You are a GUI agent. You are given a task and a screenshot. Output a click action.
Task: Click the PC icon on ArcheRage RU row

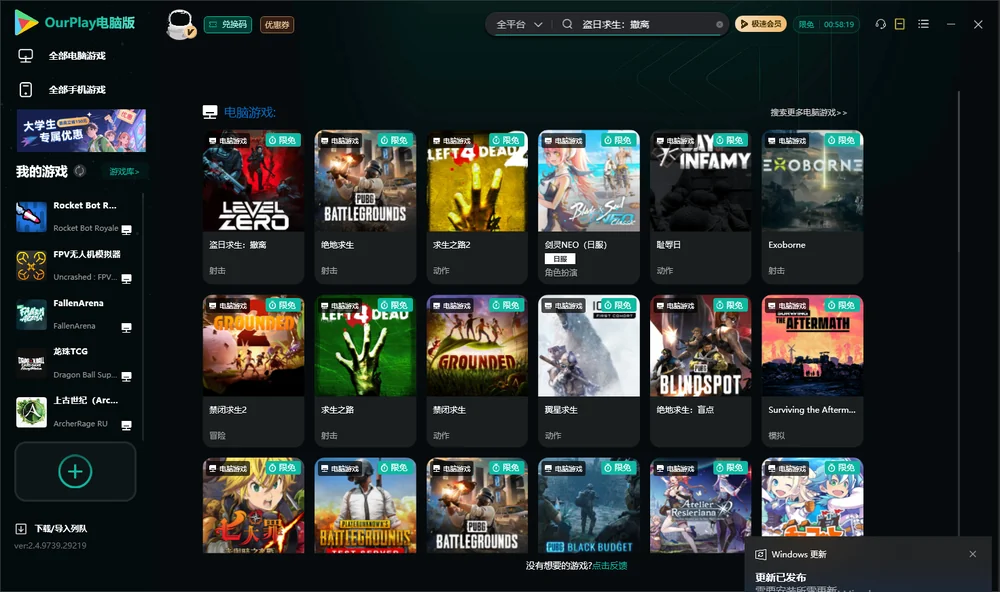126,426
